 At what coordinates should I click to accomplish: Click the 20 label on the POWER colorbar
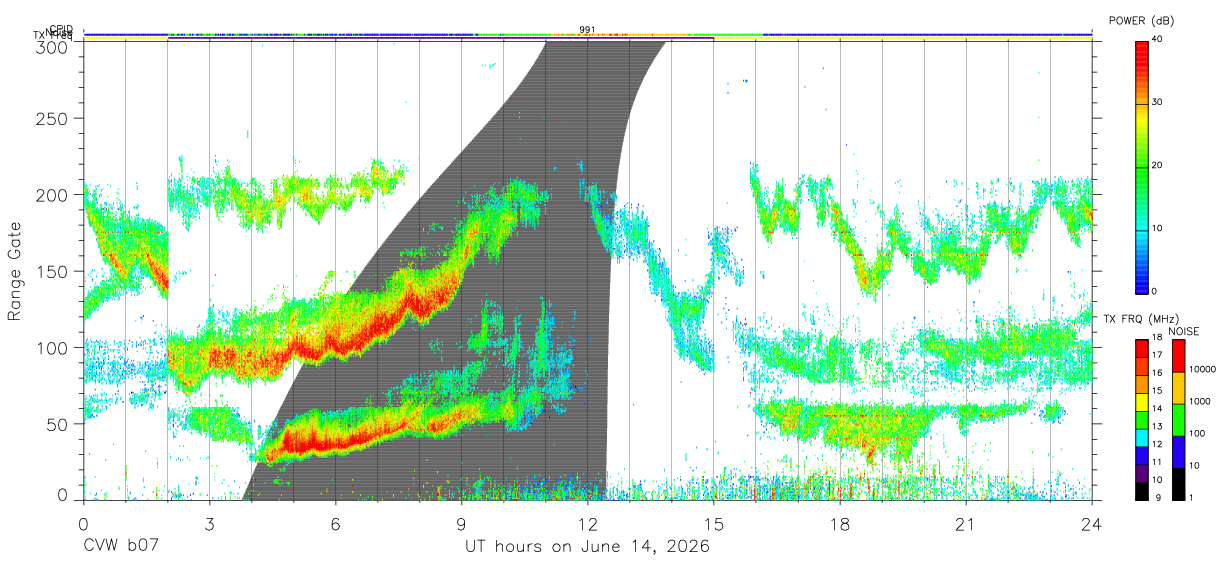pos(1157,165)
